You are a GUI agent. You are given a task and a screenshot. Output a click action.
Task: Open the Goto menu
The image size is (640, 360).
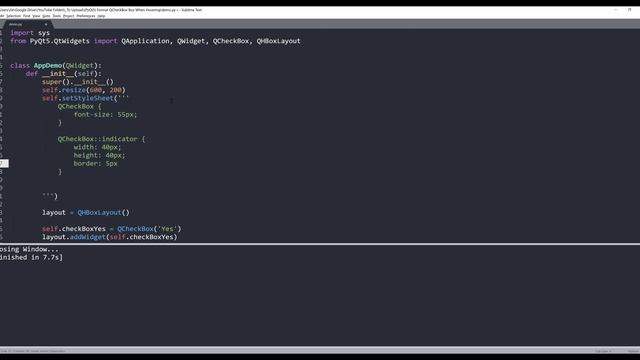click(46, 16)
